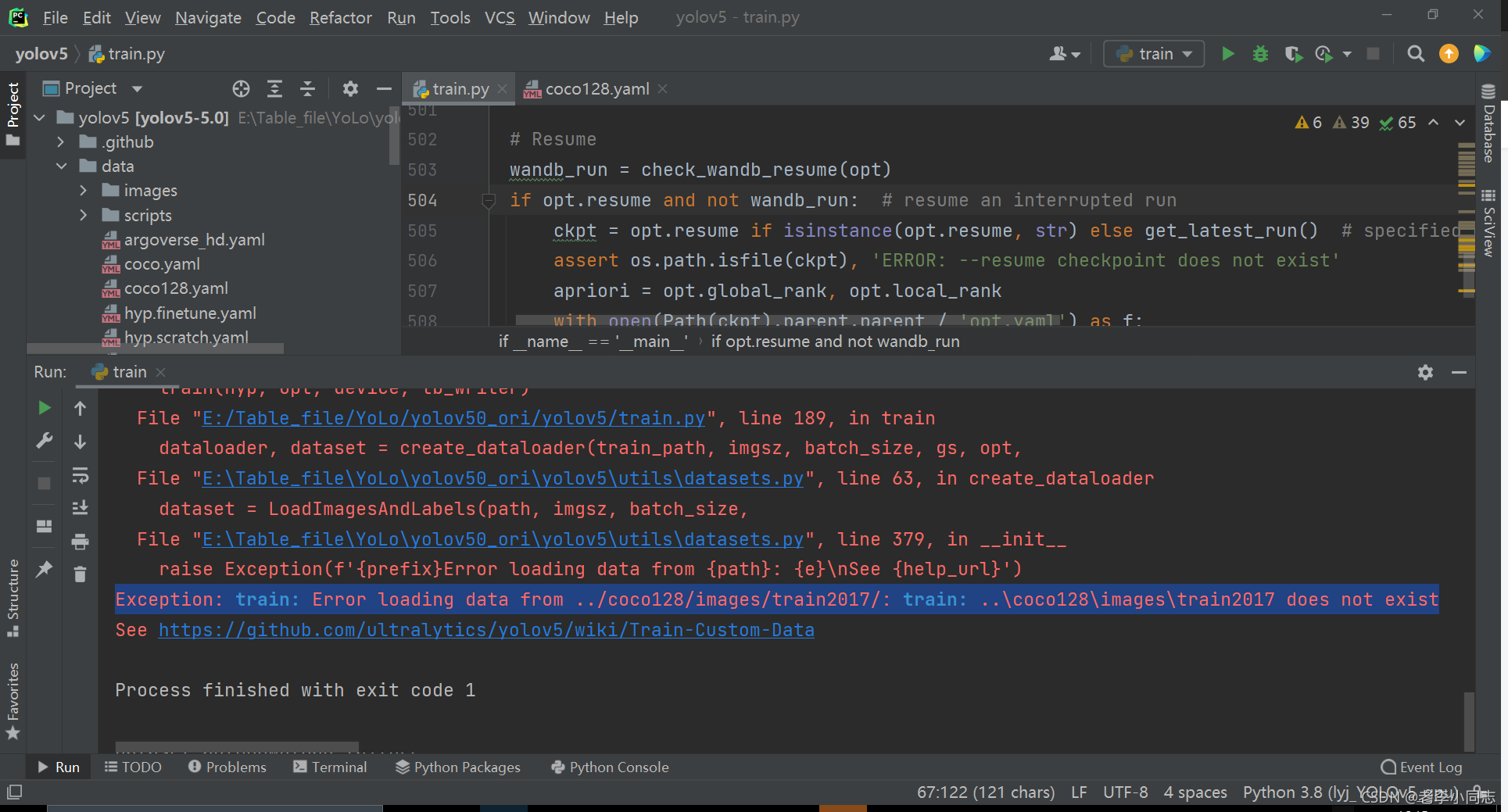Go down the stack trace arrow

pyautogui.click(x=80, y=442)
